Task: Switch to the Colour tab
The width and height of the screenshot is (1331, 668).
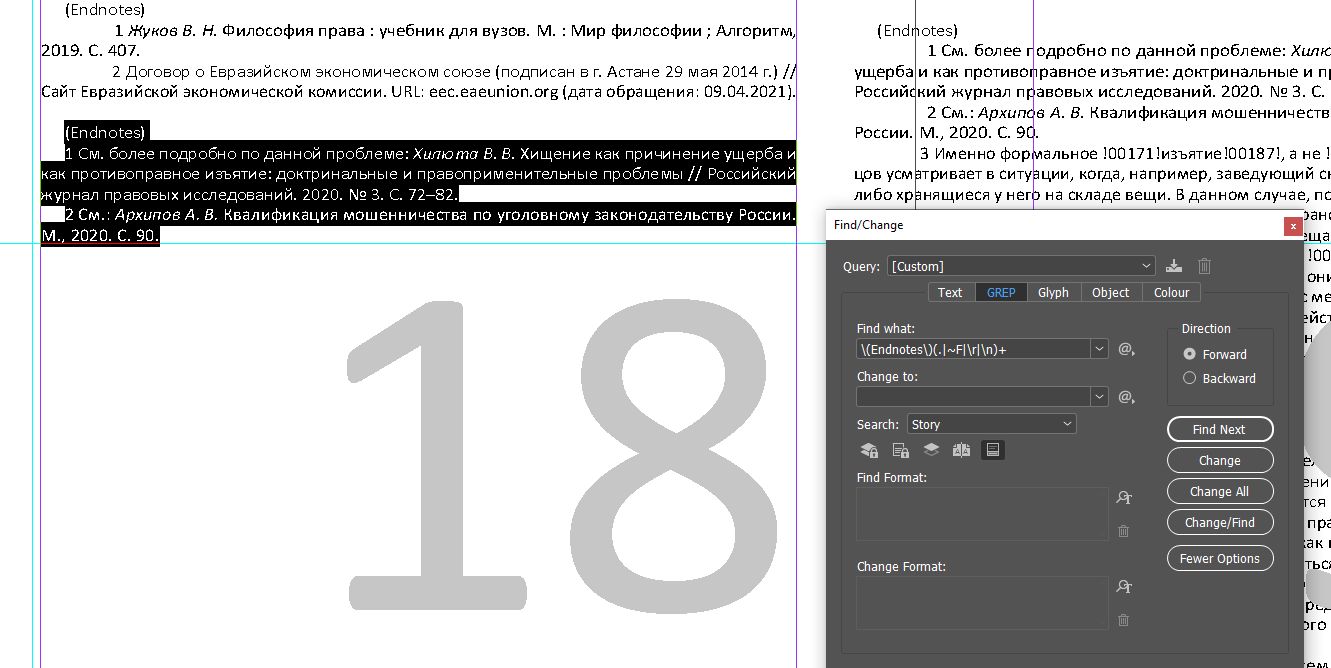Action: [1171, 292]
